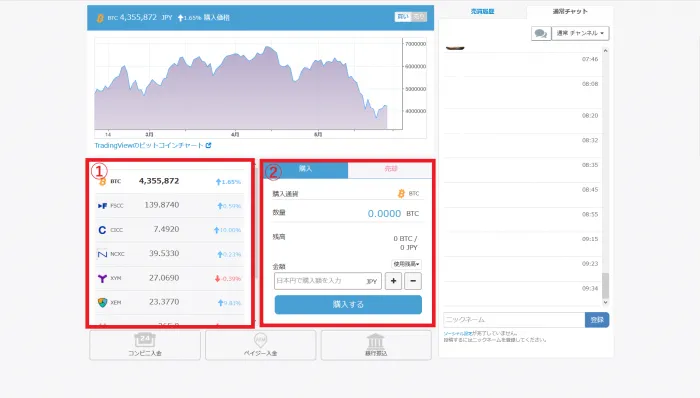Open the 通常チャット tab
700x398 pixels.
point(570,12)
